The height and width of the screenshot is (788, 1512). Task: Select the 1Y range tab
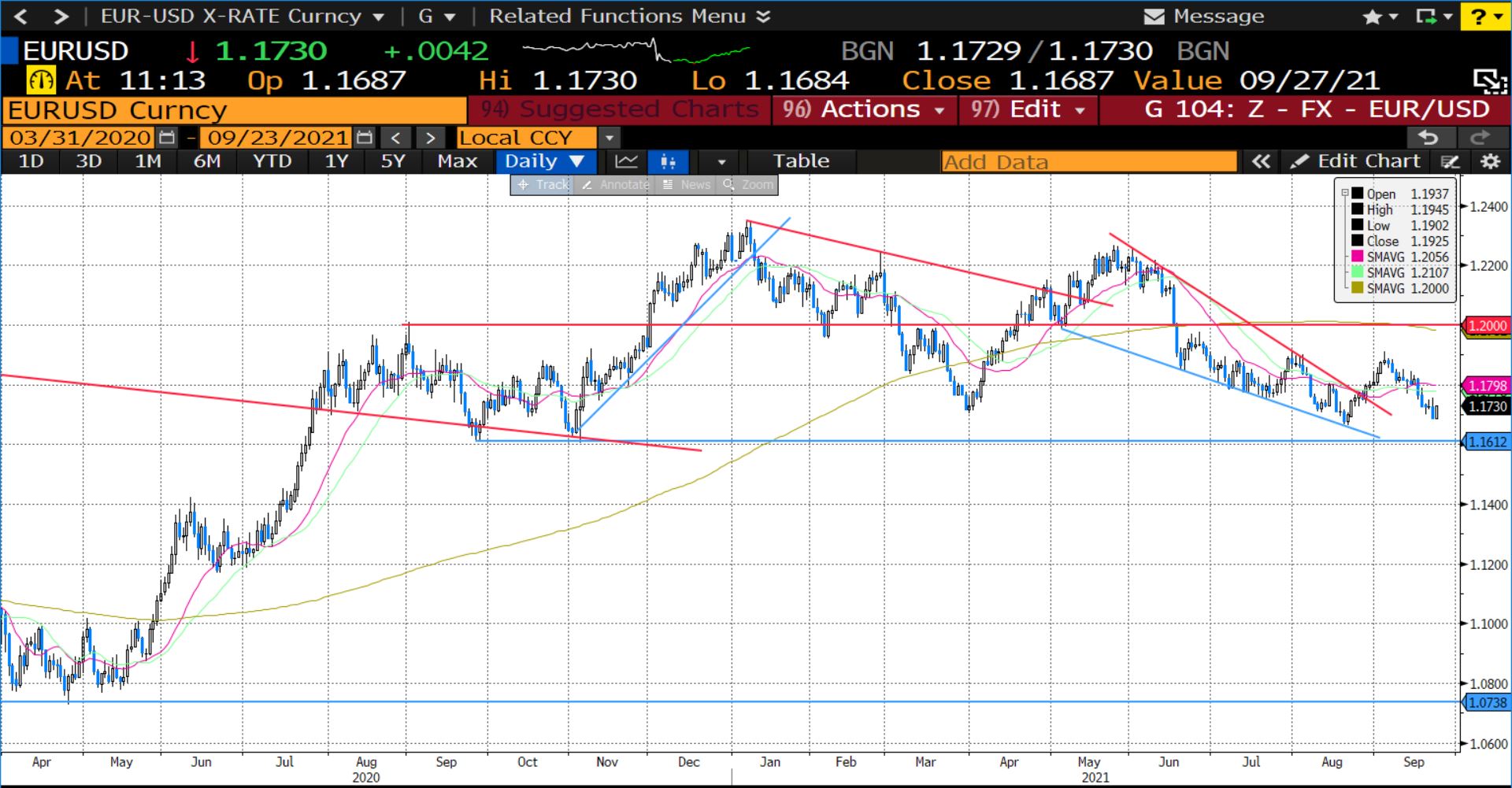(337, 161)
